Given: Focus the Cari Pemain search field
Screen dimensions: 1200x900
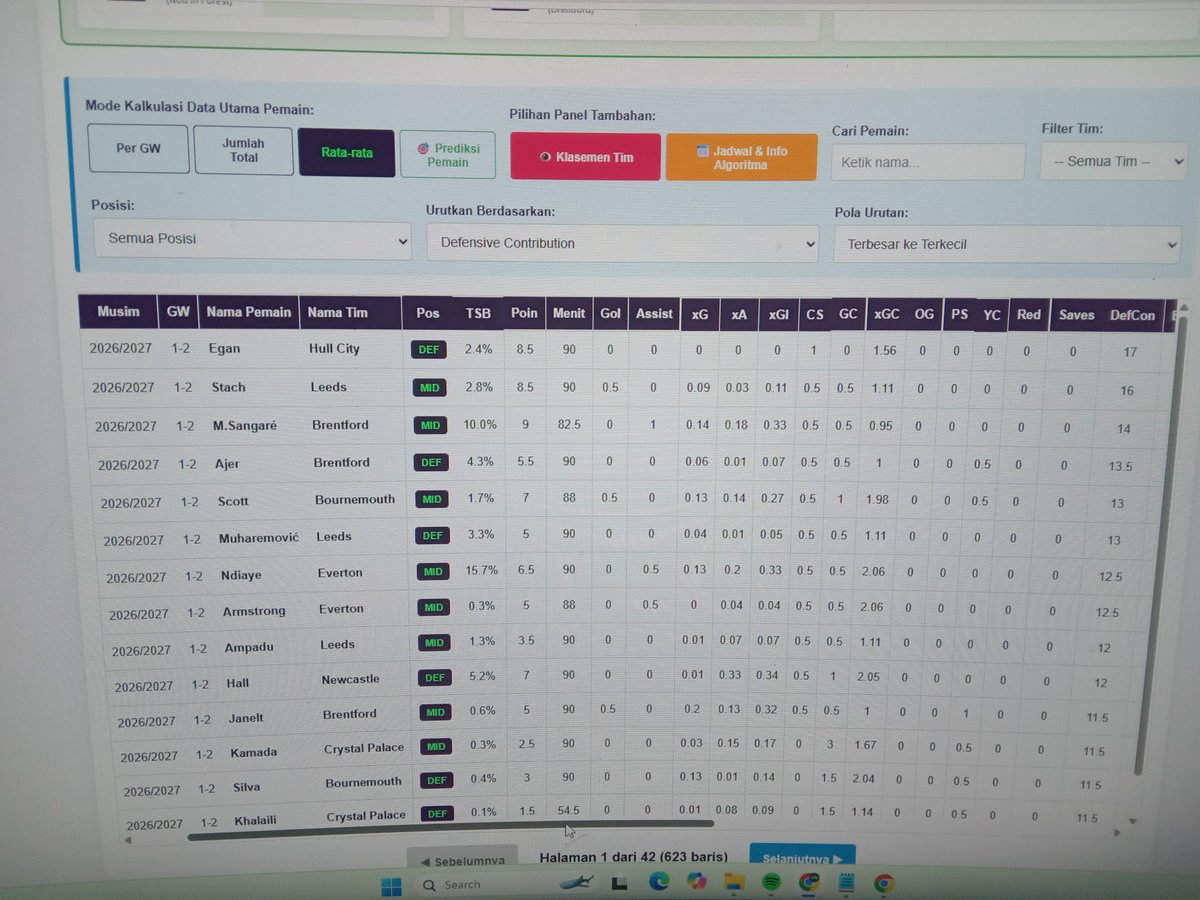Looking at the screenshot, I should pos(928,162).
